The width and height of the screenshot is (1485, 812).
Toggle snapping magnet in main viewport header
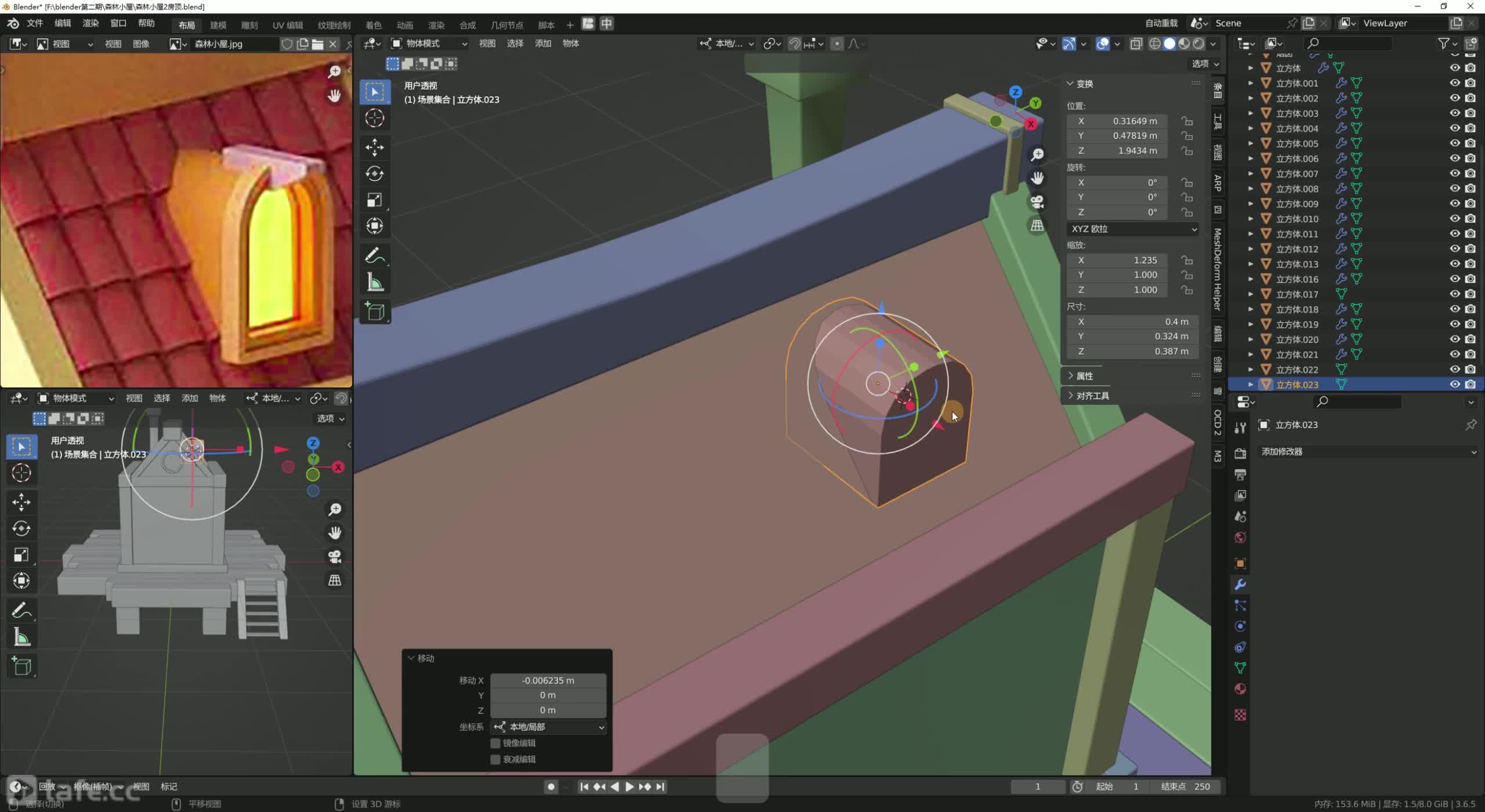pyautogui.click(x=795, y=43)
